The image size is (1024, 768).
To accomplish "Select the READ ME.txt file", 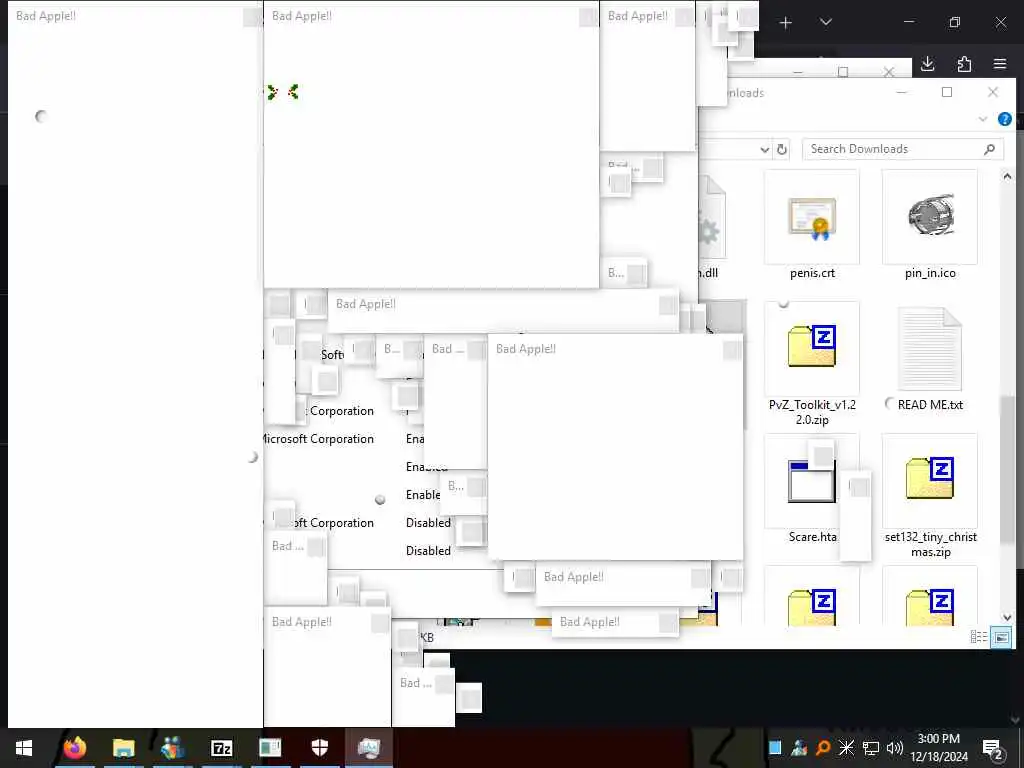I will (930, 358).
